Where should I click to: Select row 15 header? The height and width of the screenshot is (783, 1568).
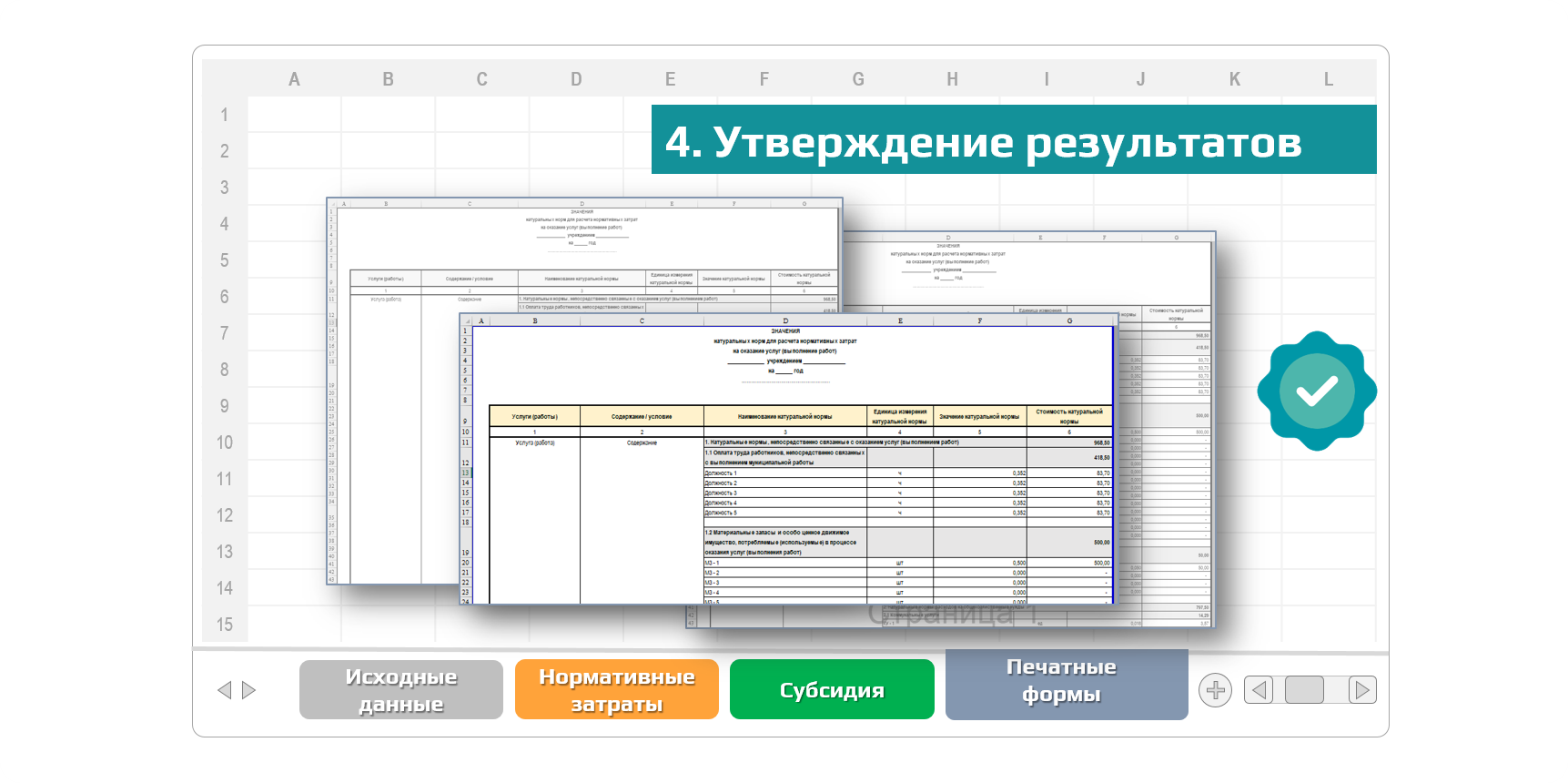click(224, 625)
